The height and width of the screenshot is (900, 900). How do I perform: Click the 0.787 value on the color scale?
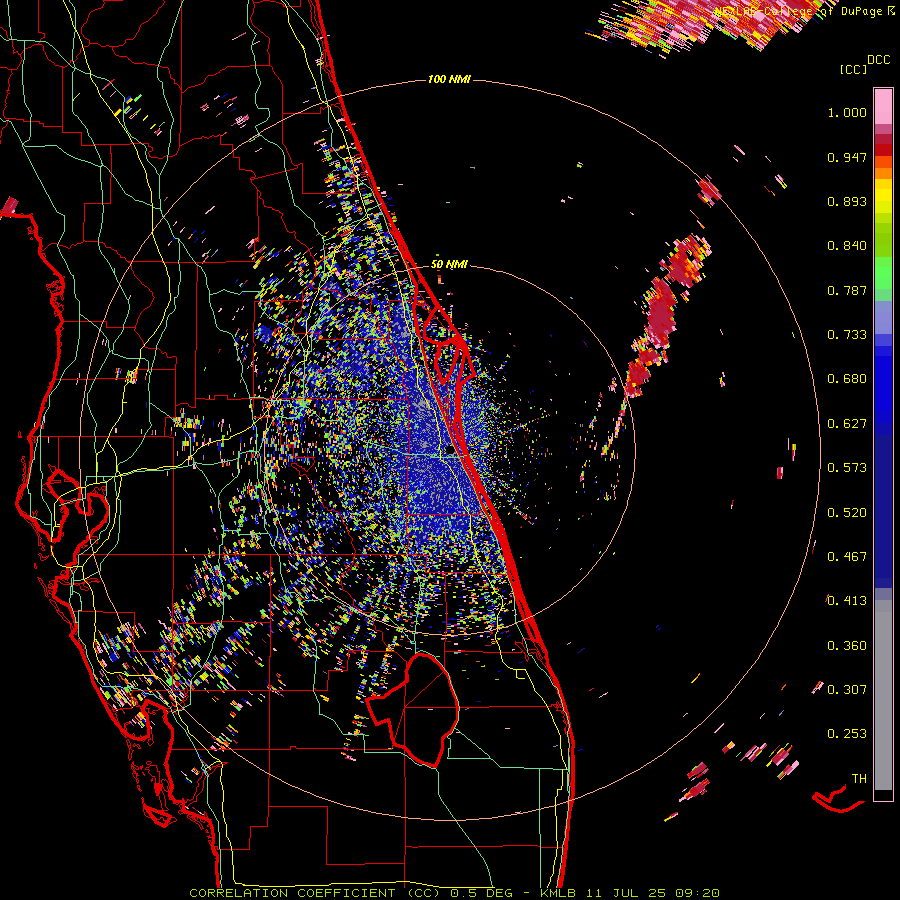click(847, 290)
